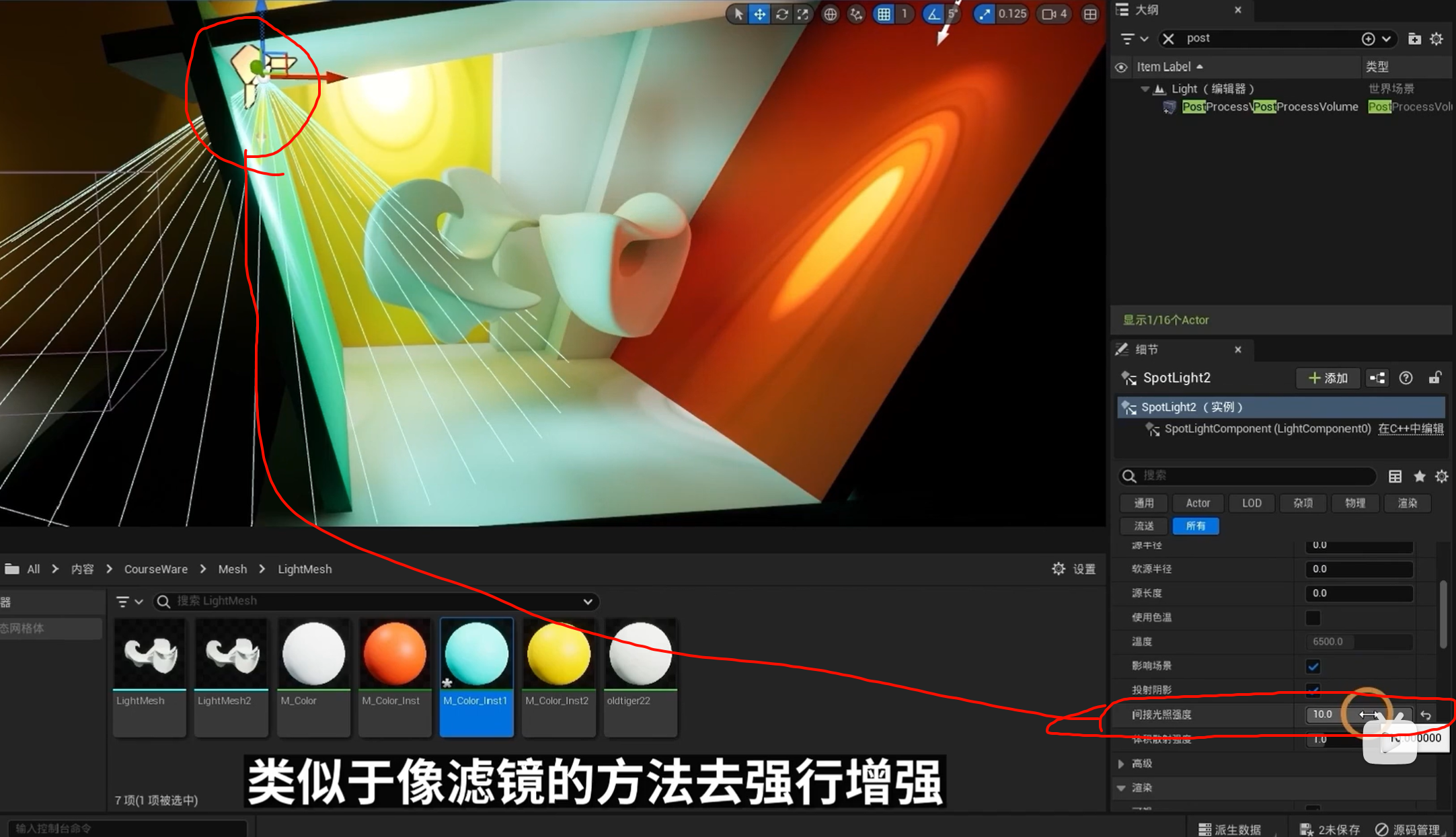The height and width of the screenshot is (837, 1456).
Task: Lock the details panel padlock icon
Action: pos(1434,378)
